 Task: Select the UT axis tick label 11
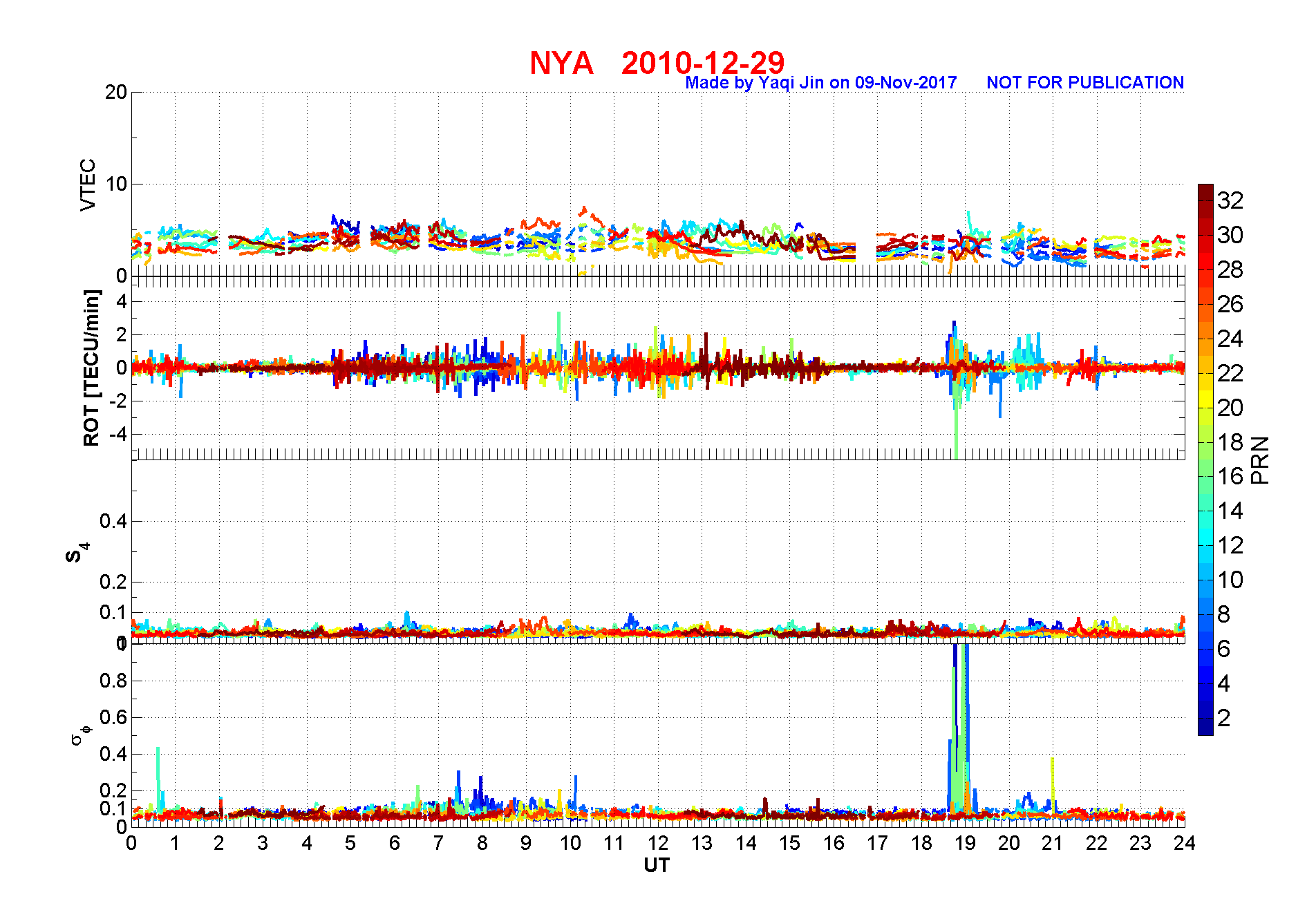pyautogui.click(x=614, y=844)
